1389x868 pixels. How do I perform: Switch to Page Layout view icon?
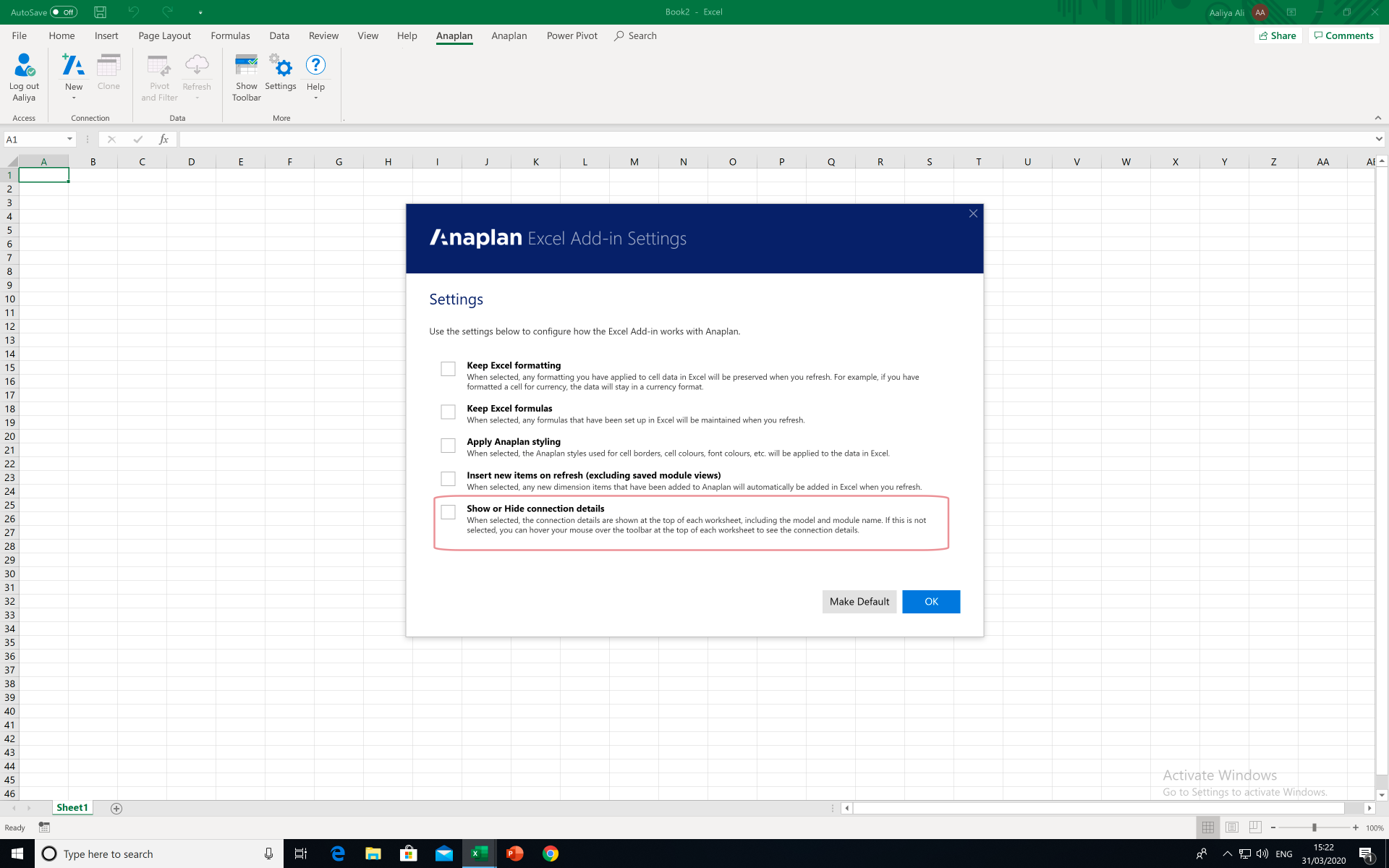[x=1232, y=827]
